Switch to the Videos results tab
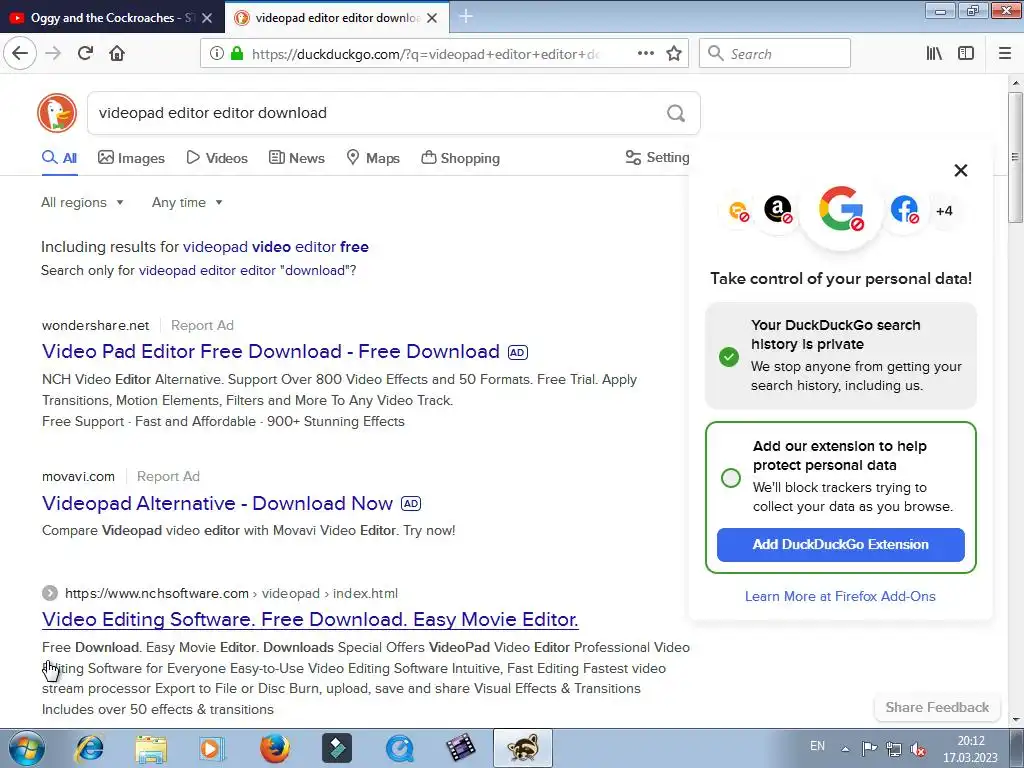 tap(217, 158)
